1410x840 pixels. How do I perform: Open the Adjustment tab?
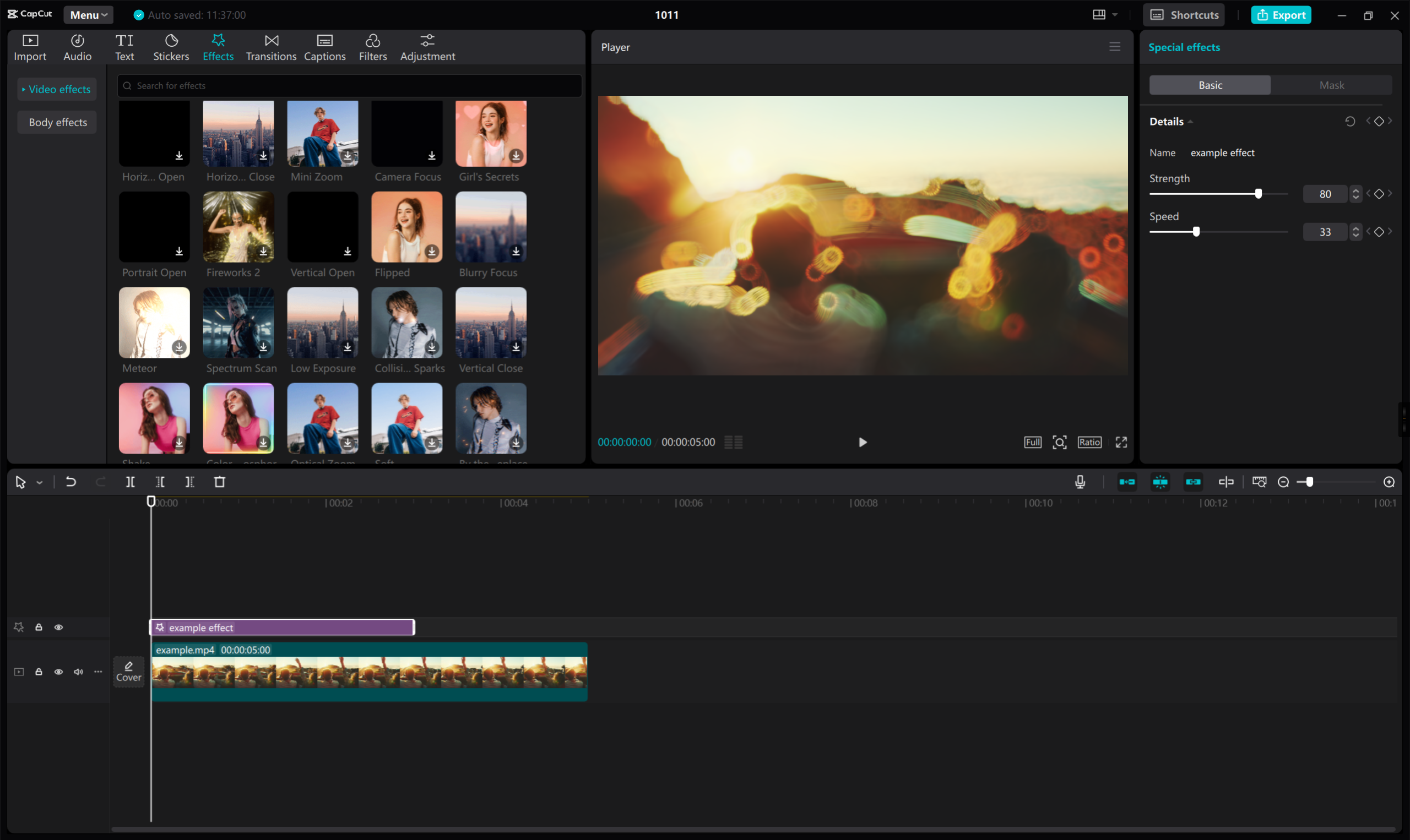[x=427, y=47]
